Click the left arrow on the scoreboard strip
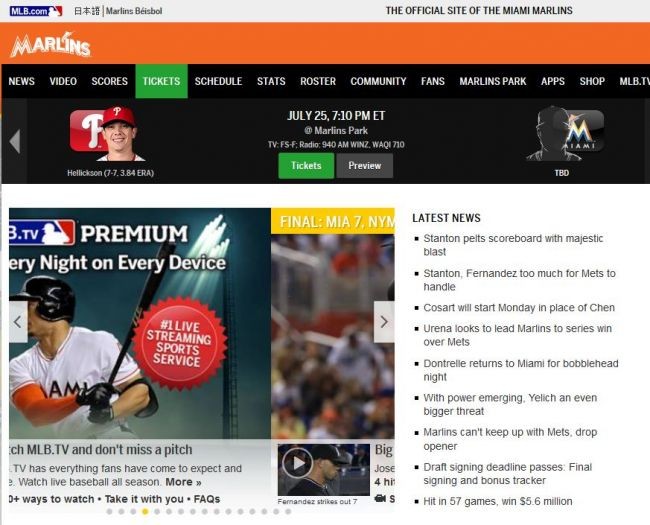The width and height of the screenshot is (650, 525). [x=15, y=141]
